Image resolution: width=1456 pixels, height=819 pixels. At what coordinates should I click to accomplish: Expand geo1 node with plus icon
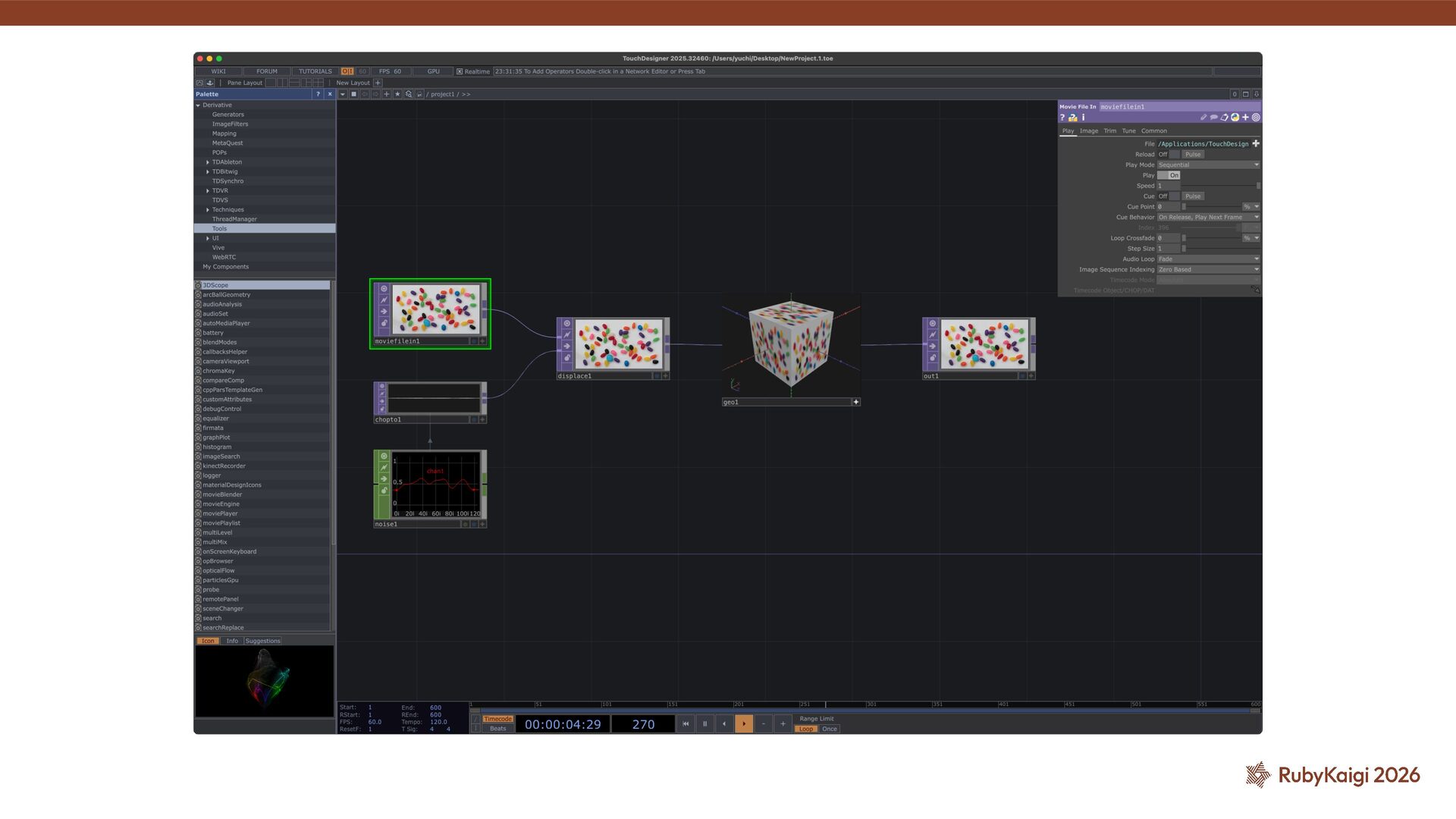(x=856, y=402)
